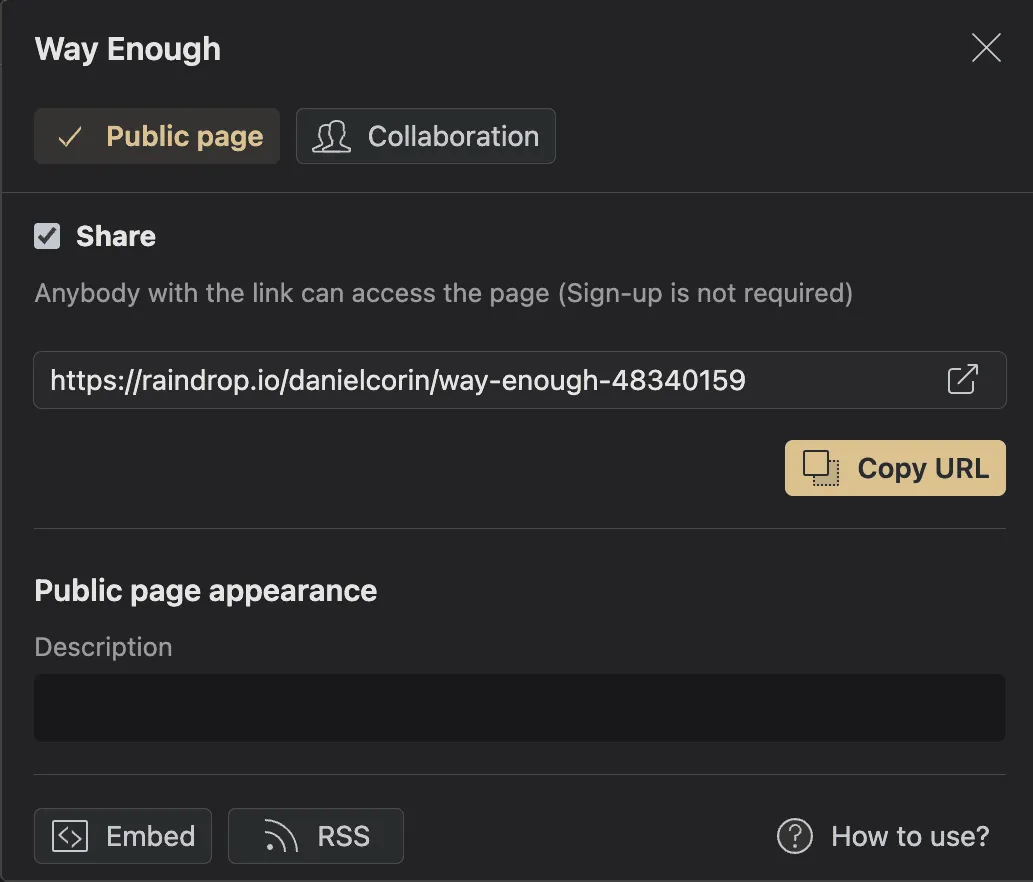Focus the Description text box
The image size is (1033, 882).
(x=519, y=706)
